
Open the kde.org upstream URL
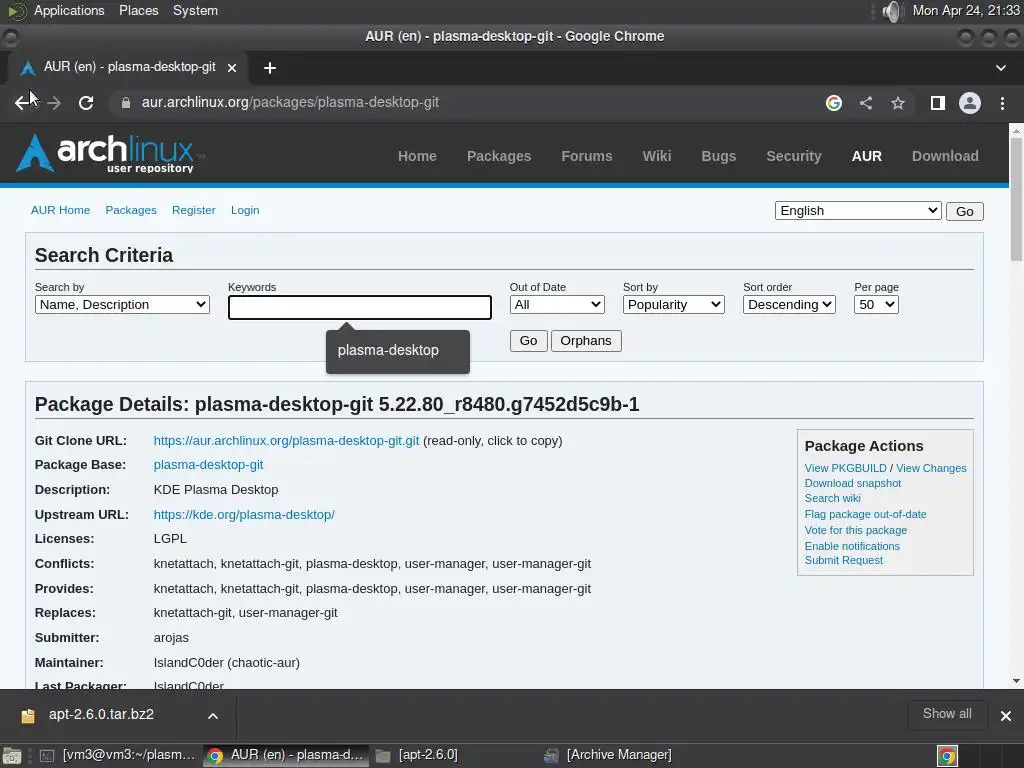tap(244, 515)
